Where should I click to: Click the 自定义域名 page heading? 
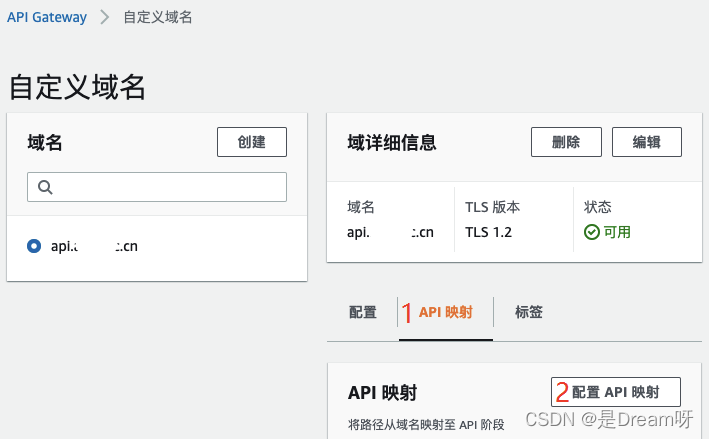coord(77,87)
